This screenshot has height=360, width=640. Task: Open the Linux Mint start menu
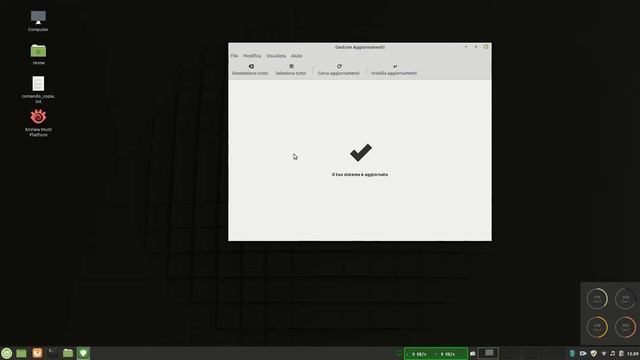[7, 353]
